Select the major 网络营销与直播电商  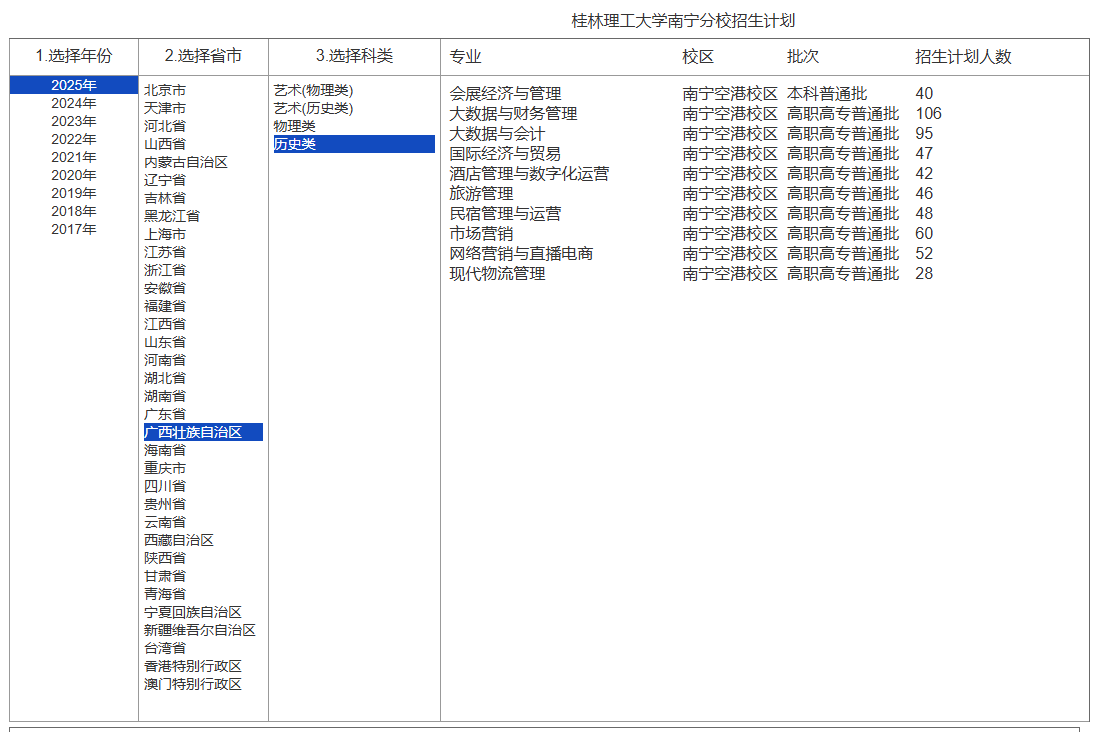(x=521, y=254)
